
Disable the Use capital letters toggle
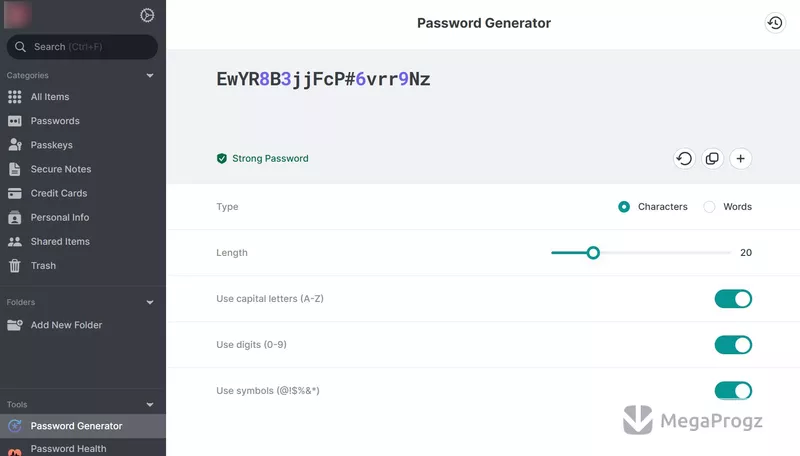pos(733,299)
